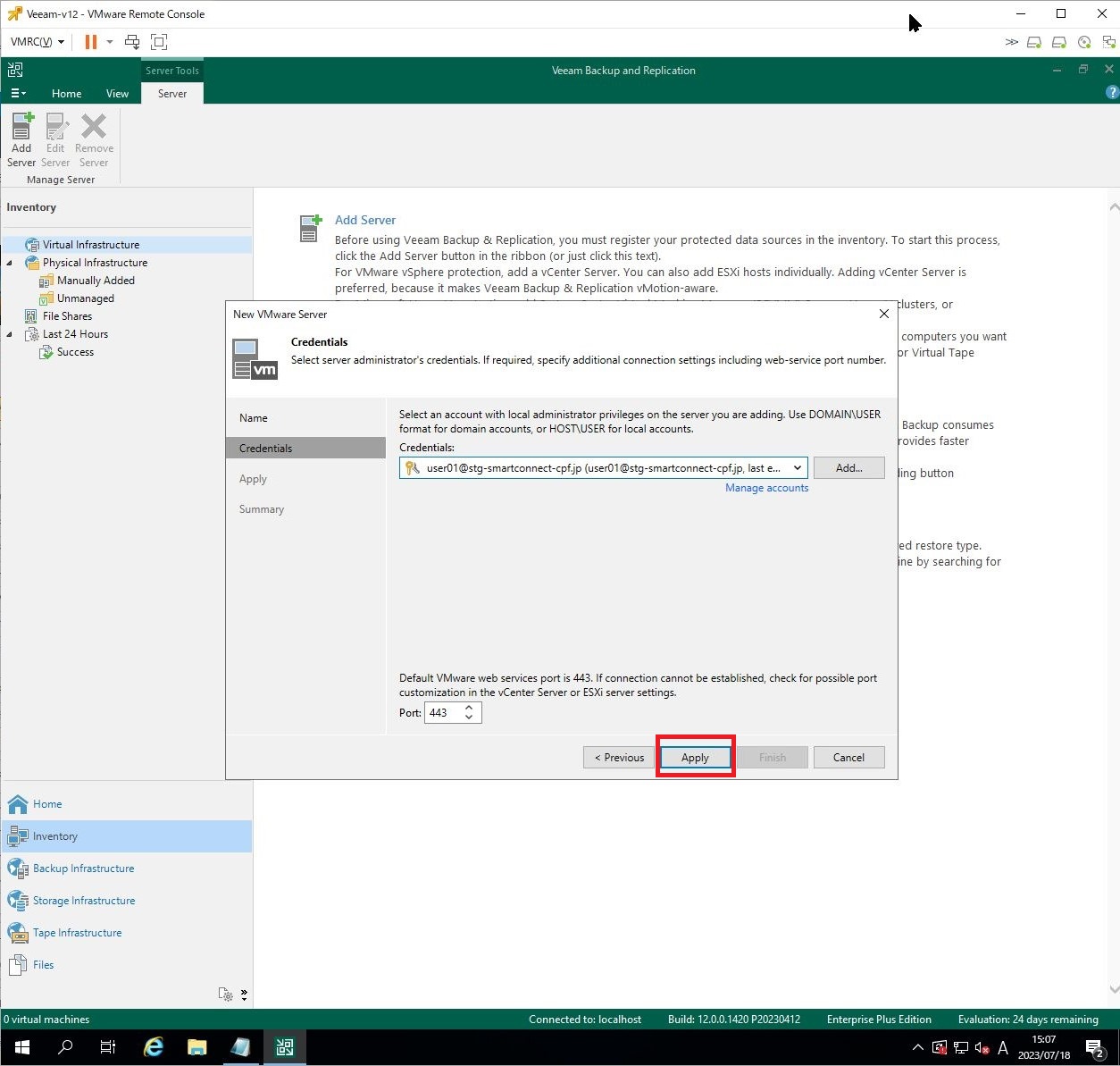This screenshot has width=1120, height=1066.
Task: Click the Port number input field
Action: pyautogui.click(x=443, y=713)
